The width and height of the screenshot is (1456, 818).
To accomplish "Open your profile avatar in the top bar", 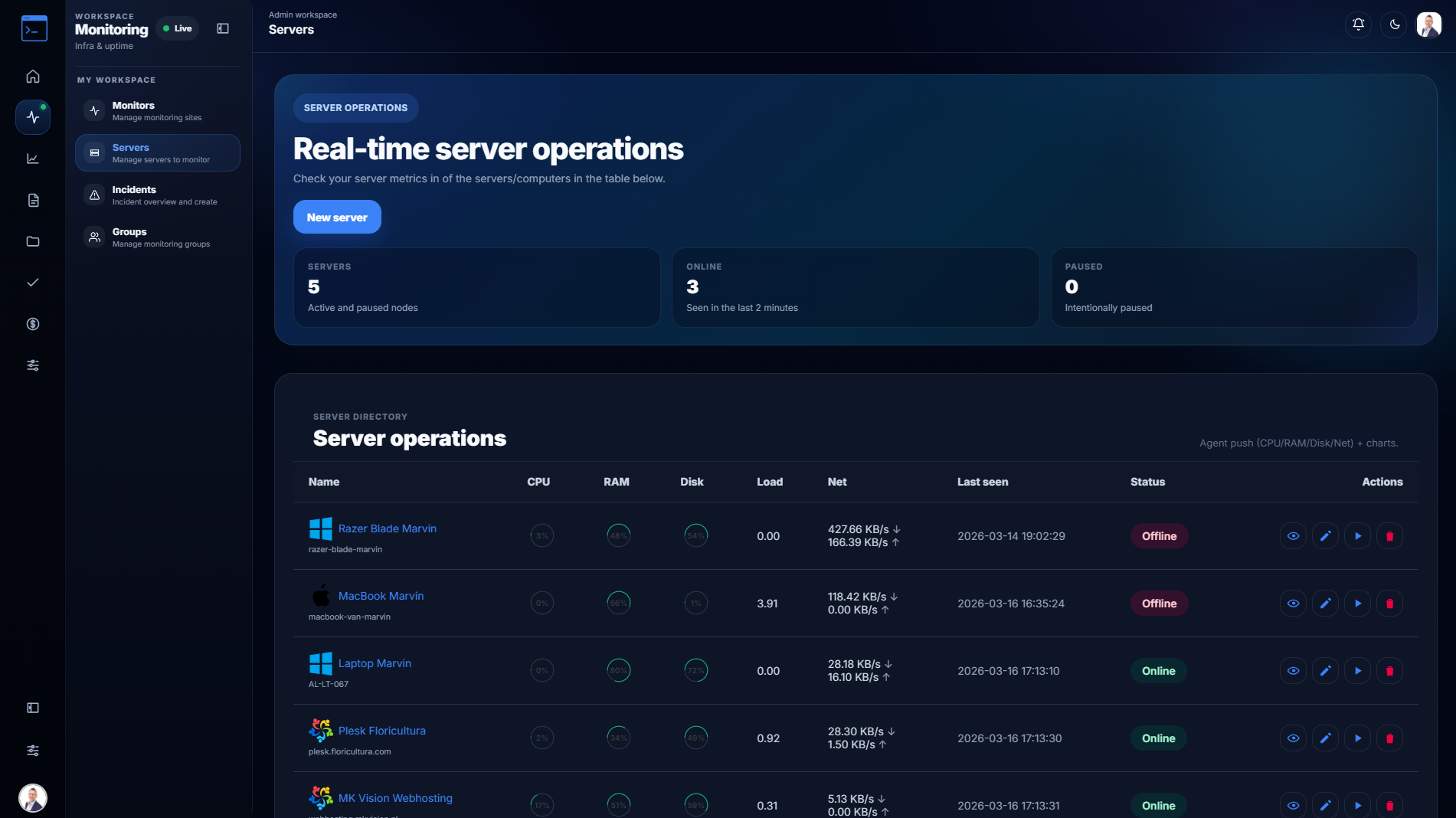I will tap(1427, 25).
